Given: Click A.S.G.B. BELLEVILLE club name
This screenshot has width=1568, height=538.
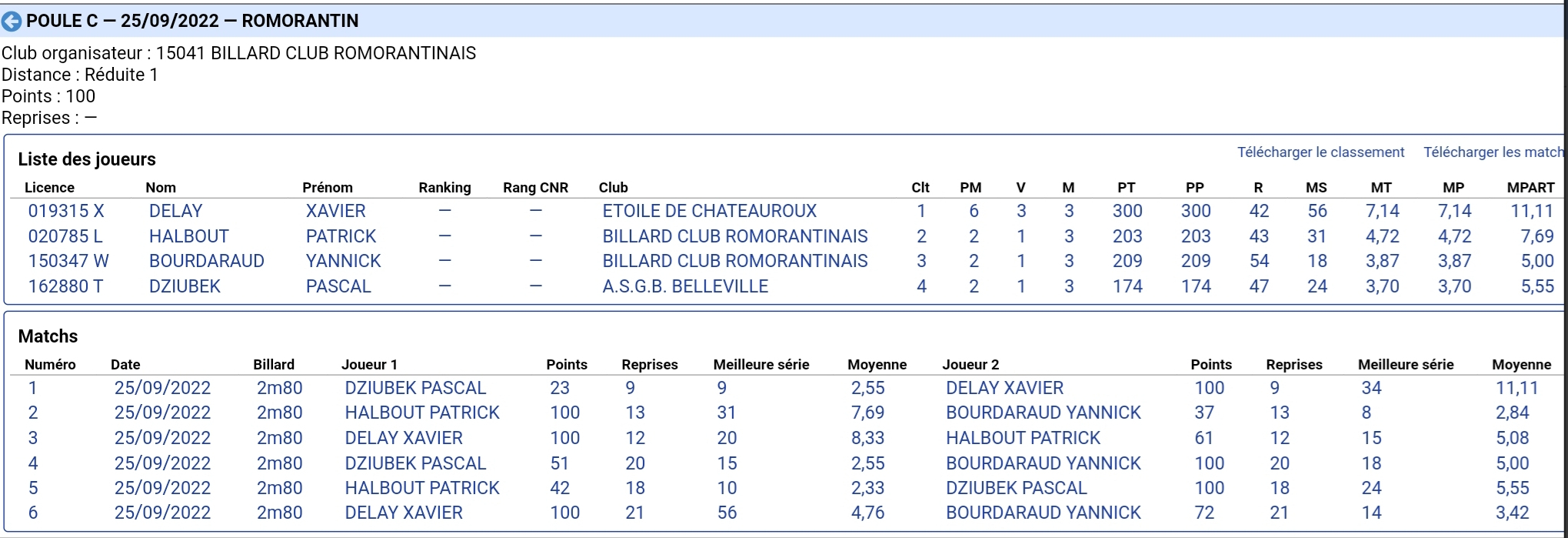Looking at the screenshot, I should coord(685,286).
